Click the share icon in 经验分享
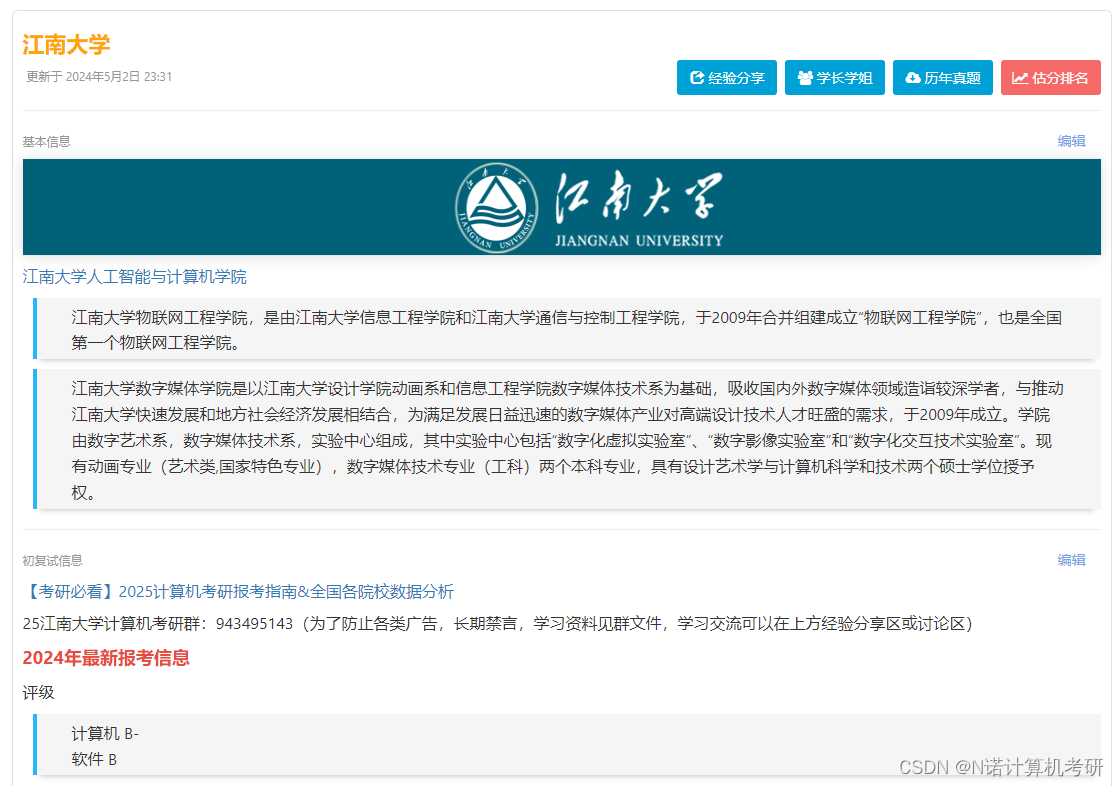Screen dimensions: 1119x786 [x=697, y=78]
